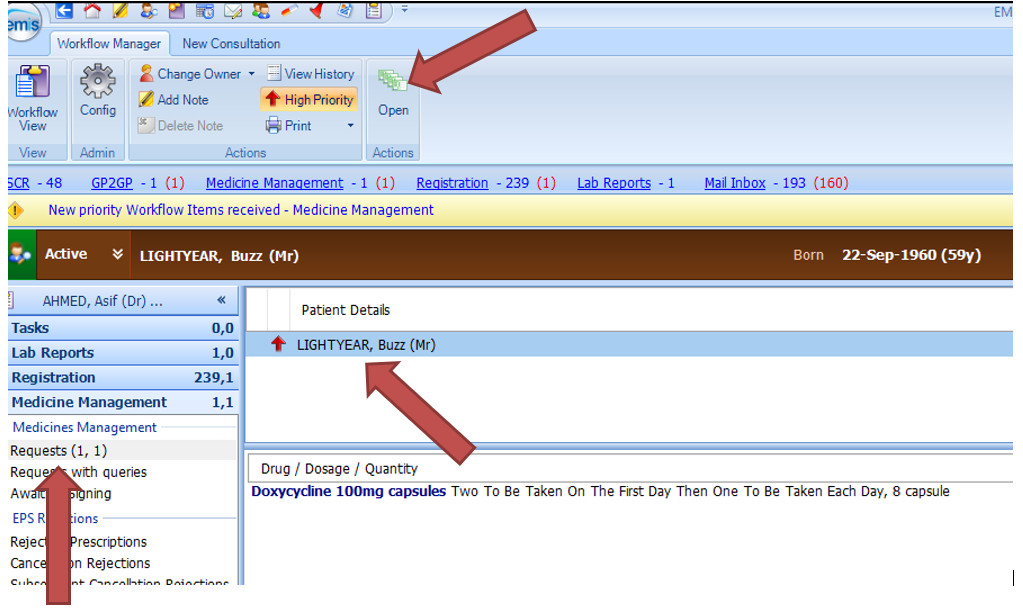Screen dimensions: 1023x615
Task: Click the envelope icon in the top toolbar
Action: tap(234, 11)
